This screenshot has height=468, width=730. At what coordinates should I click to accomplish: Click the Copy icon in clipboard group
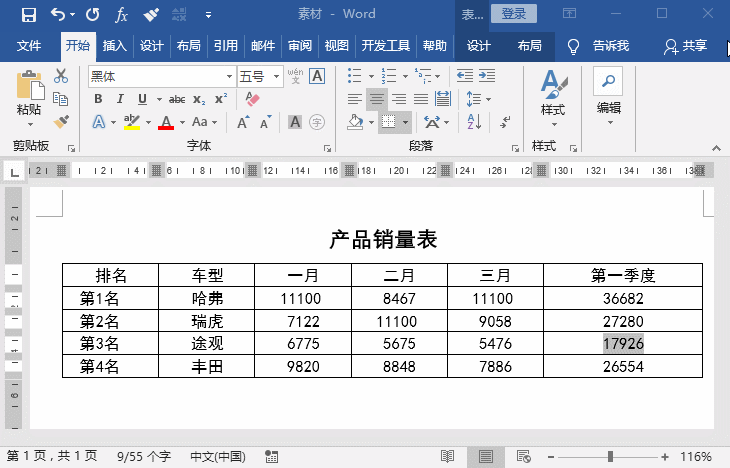pyautogui.click(x=61, y=99)
